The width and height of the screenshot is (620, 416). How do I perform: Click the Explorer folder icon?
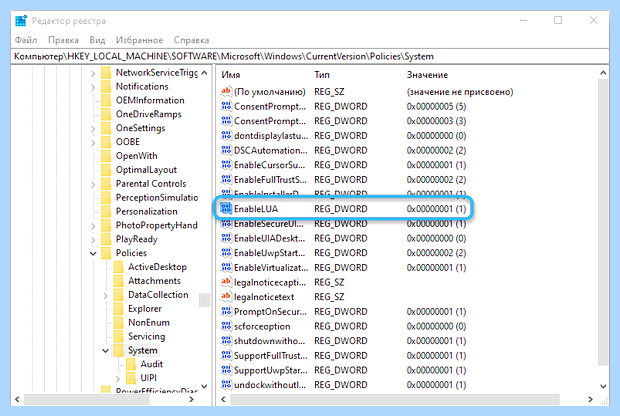(x=118, y=309)
